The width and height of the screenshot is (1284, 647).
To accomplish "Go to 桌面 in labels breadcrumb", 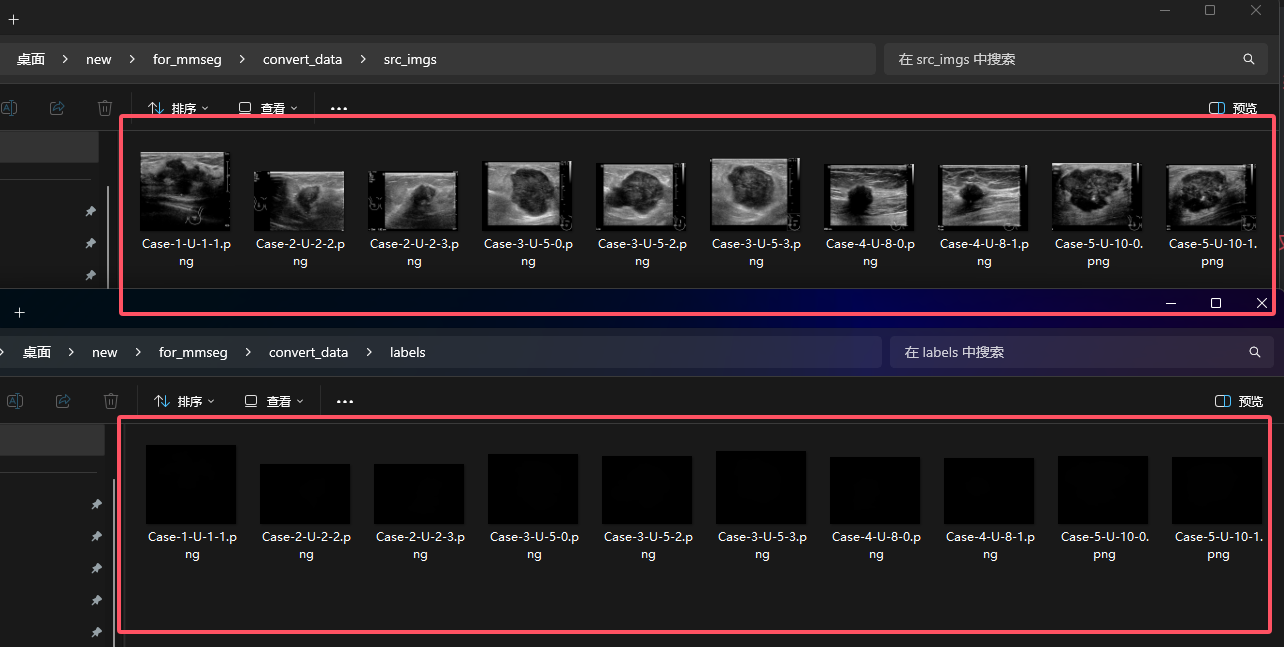I will [37, 352].
